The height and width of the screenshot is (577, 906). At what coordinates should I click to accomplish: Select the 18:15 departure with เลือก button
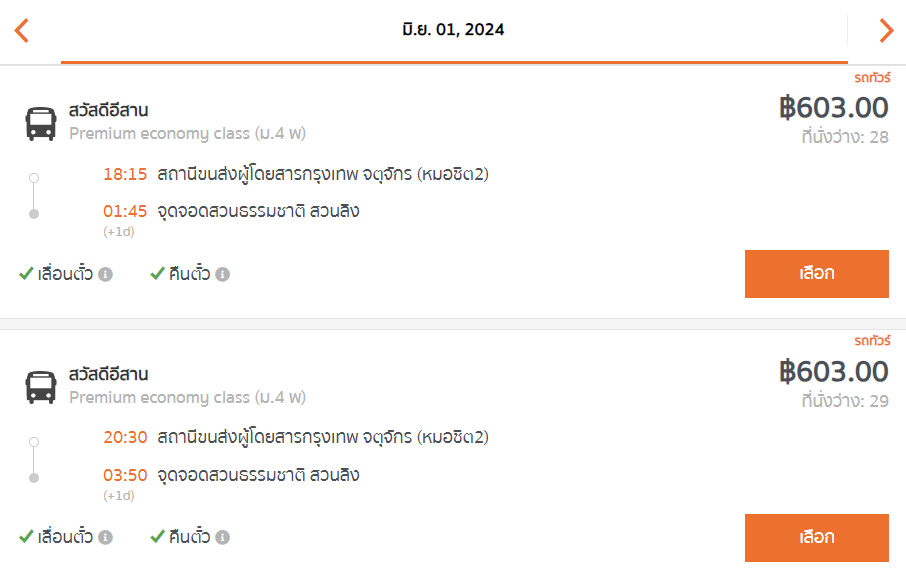(816, 274)
